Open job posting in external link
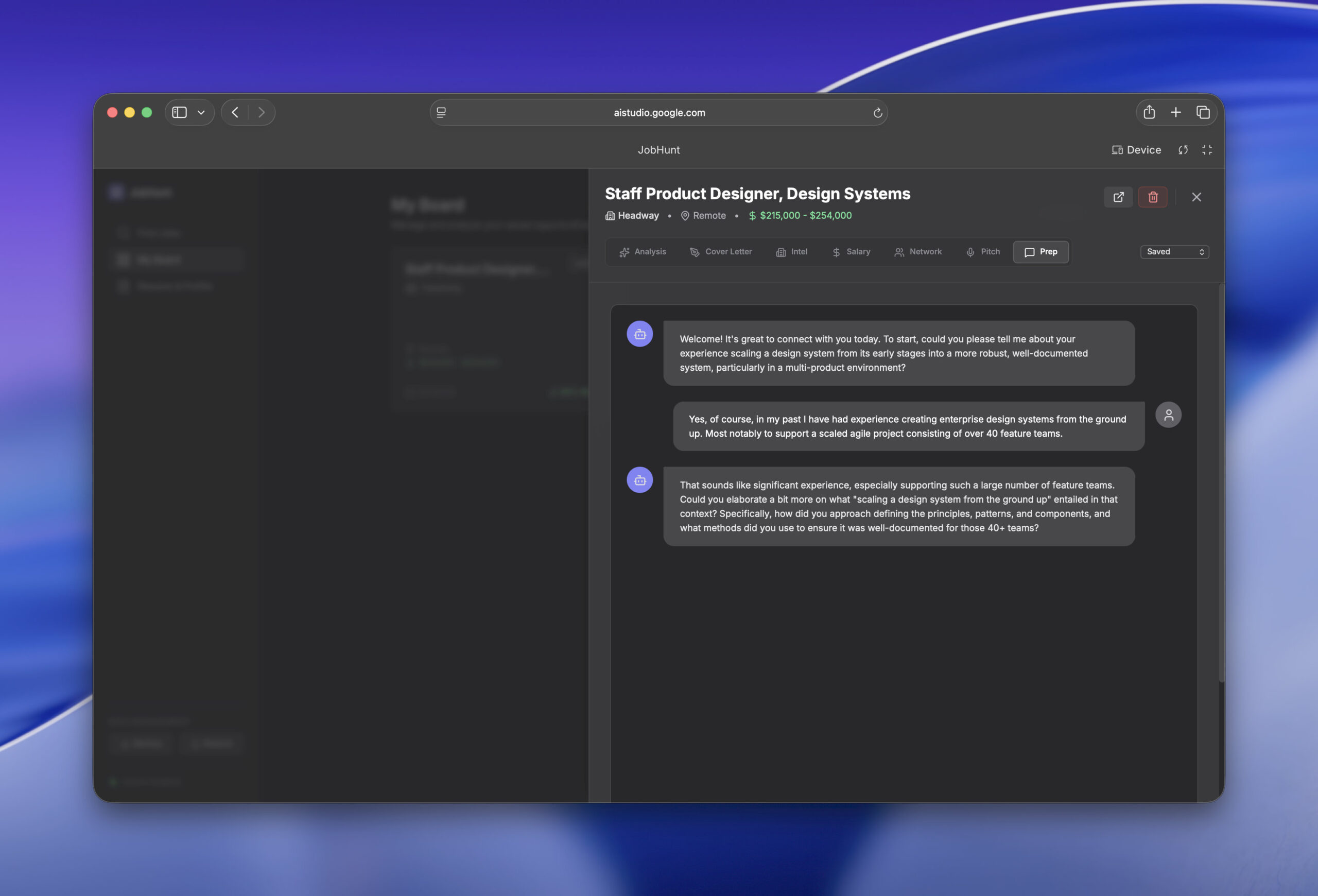 (1118, 197)
